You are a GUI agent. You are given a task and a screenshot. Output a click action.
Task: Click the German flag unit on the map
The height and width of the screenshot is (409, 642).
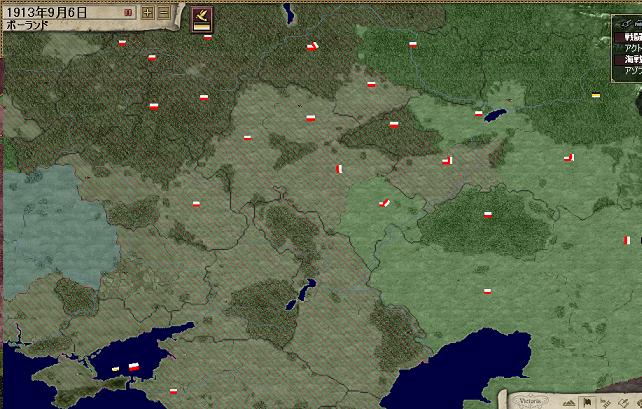pos(597,95)
